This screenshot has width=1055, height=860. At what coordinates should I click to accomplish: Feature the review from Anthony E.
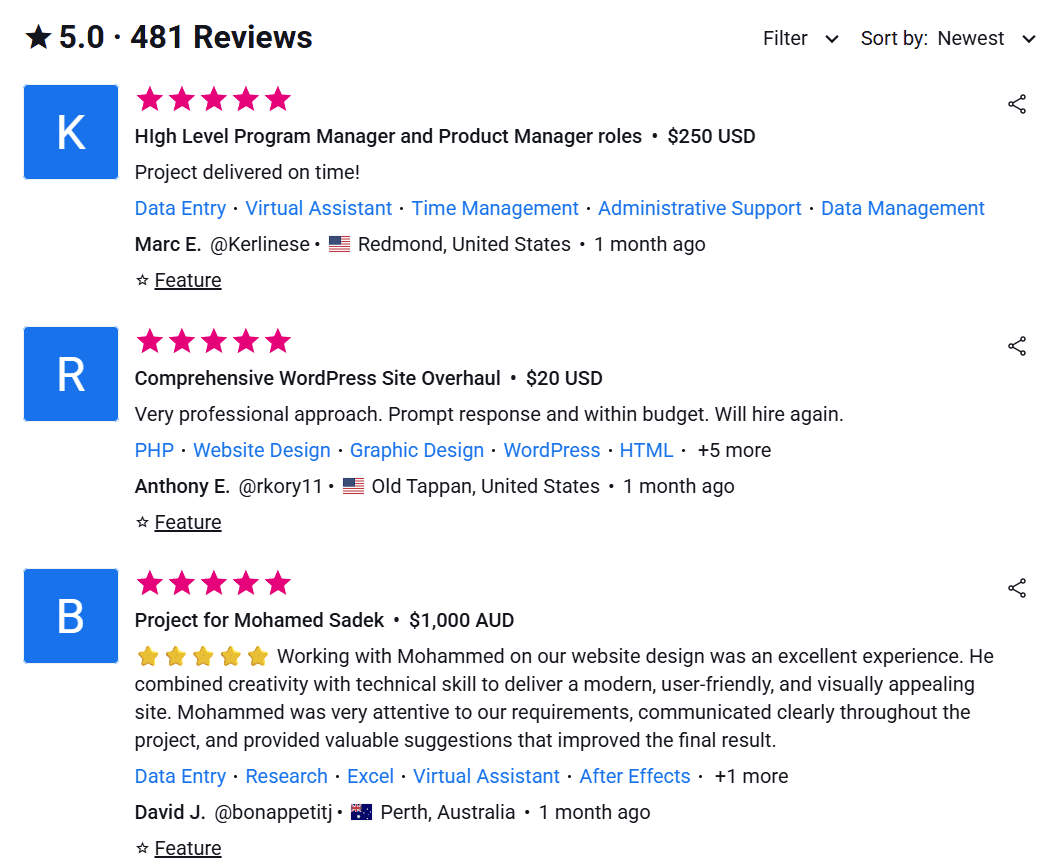click(x=187, y=522)
